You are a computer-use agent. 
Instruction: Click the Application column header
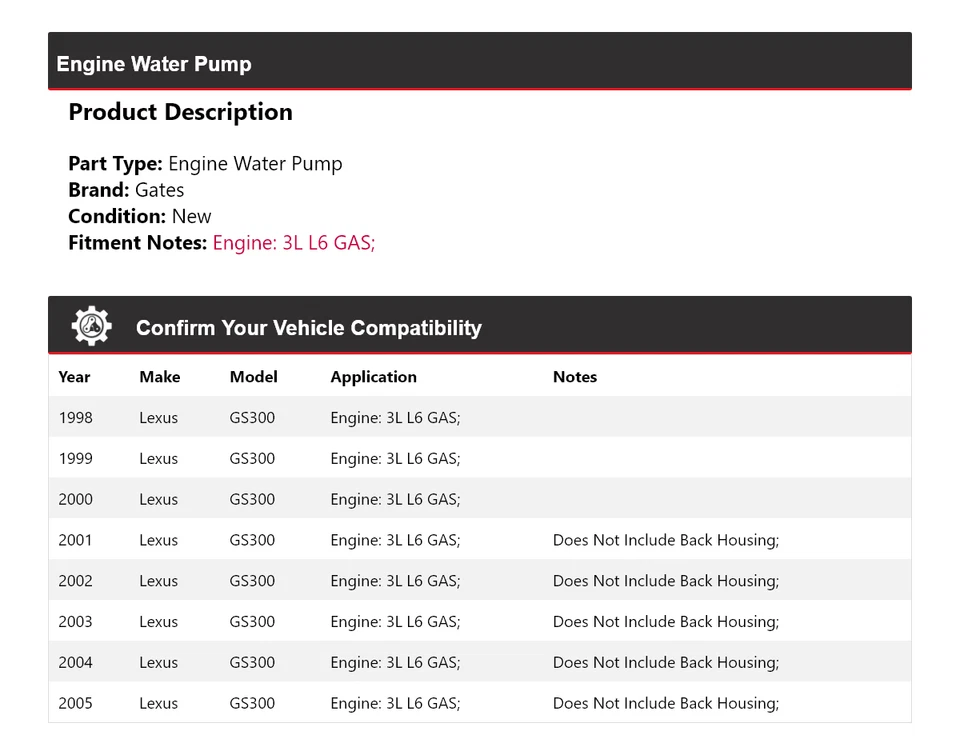click(x=373, y=377)
